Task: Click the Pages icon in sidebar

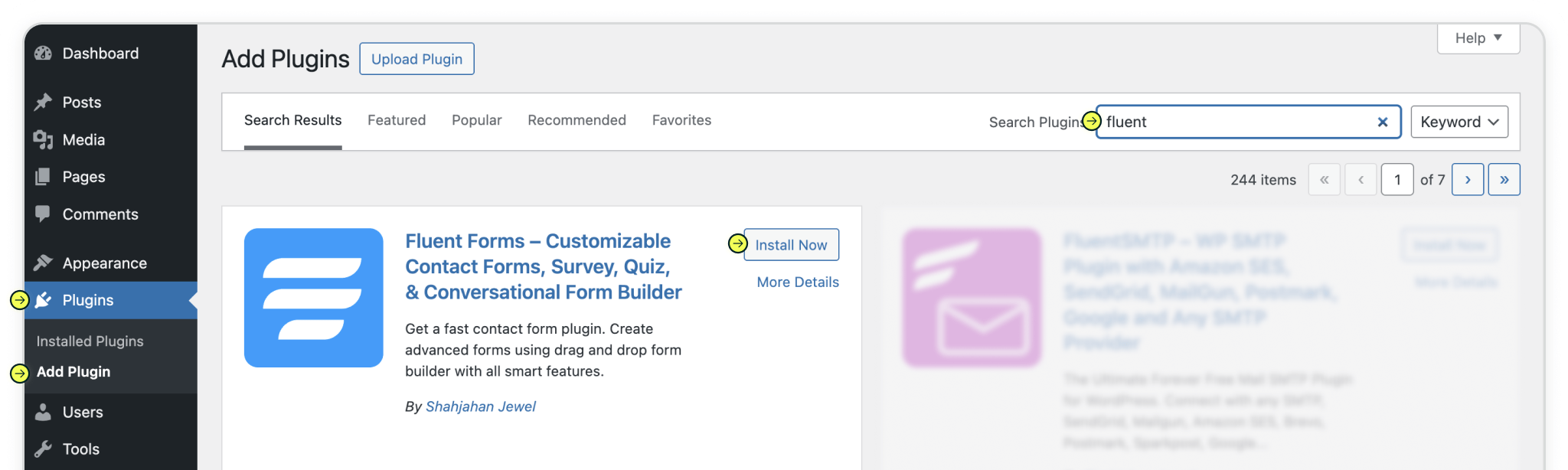Action: [x=44, y=177]
